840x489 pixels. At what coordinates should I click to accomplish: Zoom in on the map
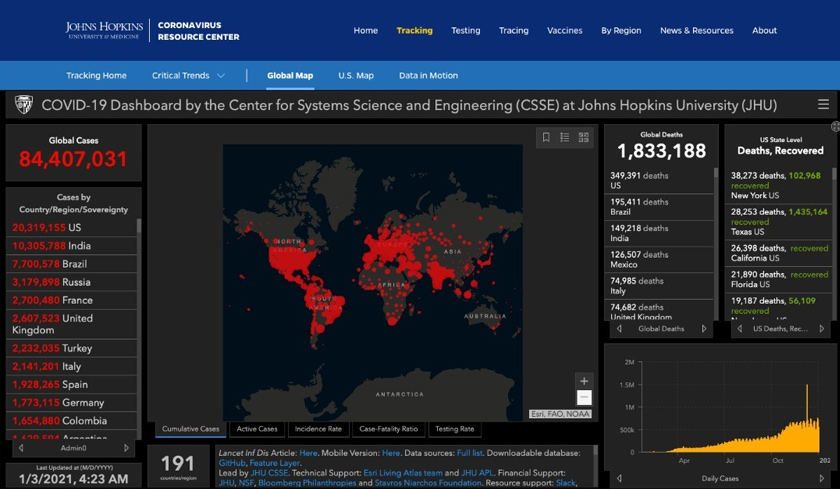584,380
